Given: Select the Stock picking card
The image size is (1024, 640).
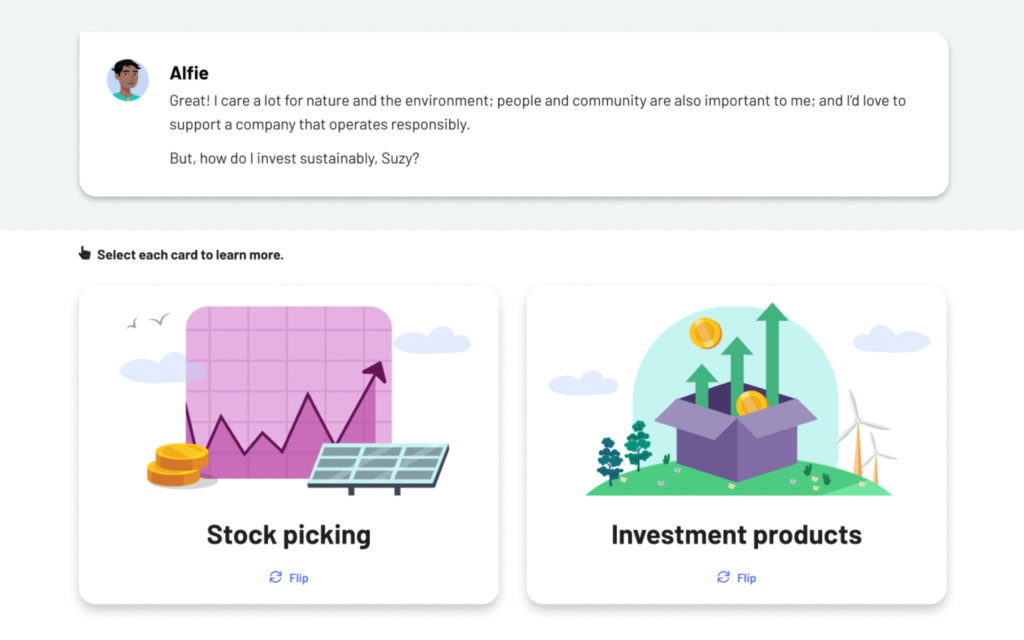Looking at the screenshot, I should pos(288,445).
